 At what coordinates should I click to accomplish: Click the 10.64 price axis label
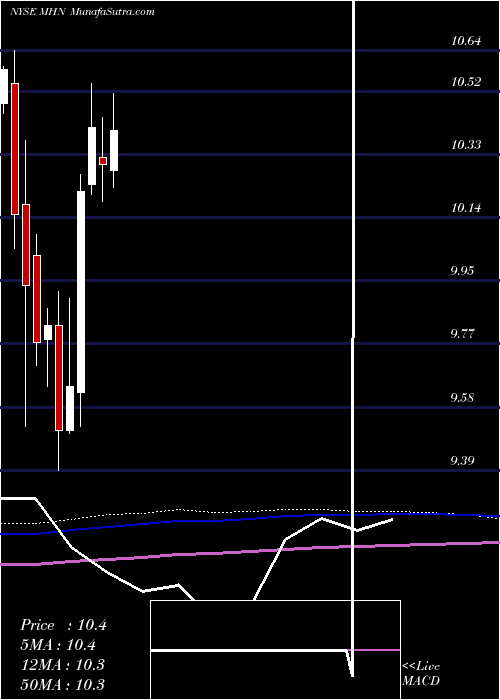(x=466, y=41)
